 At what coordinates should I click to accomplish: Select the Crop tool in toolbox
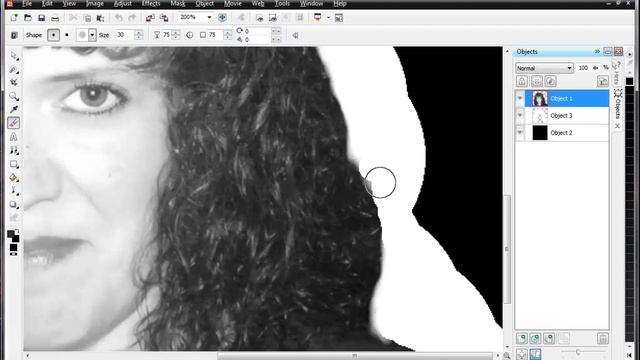[14, 82]
